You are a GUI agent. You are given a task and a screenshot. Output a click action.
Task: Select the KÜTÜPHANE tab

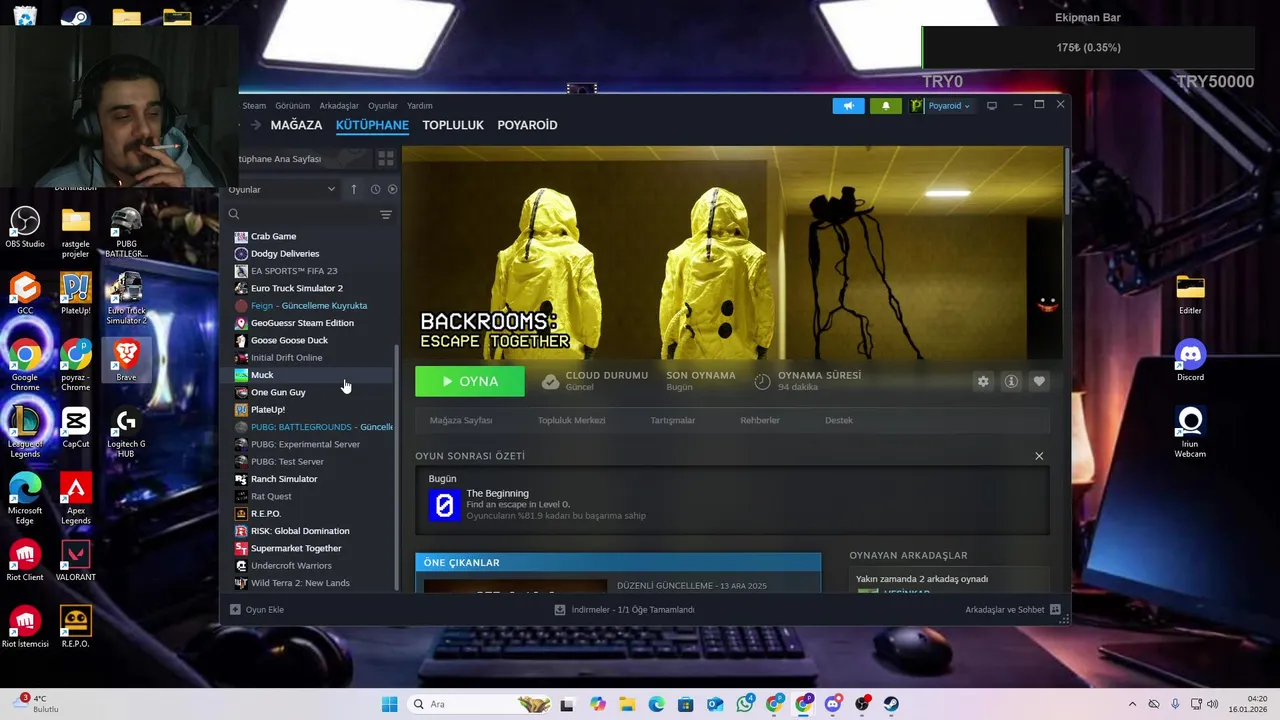click(x=372, y=125)
